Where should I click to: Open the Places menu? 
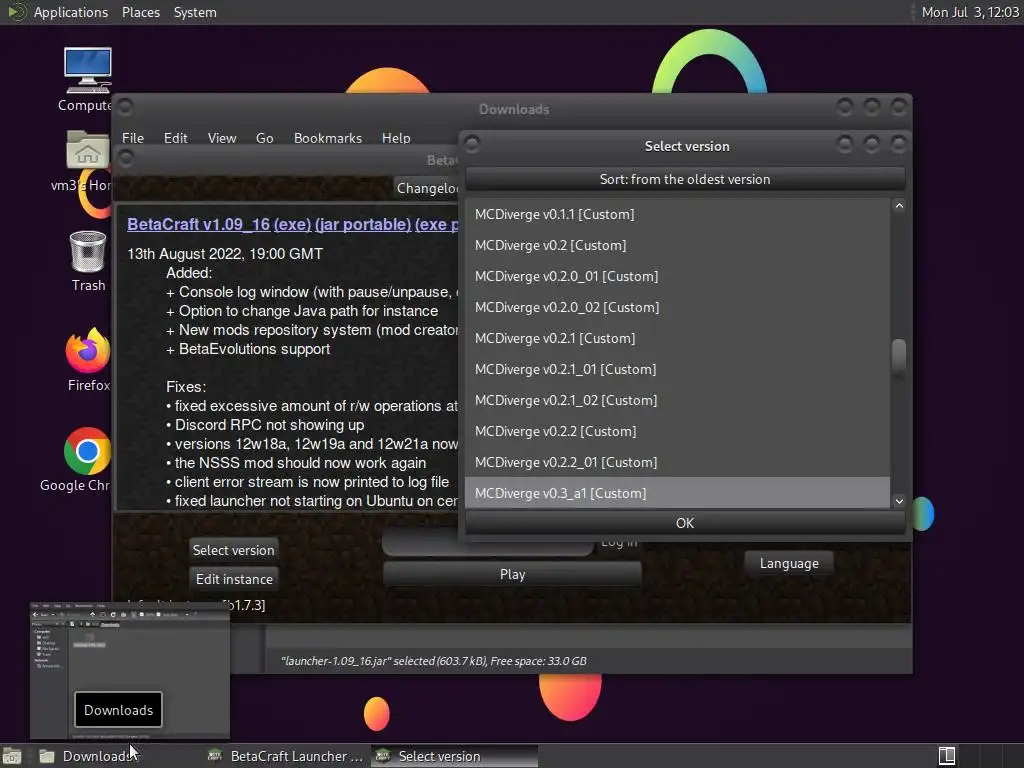(141, 12)
